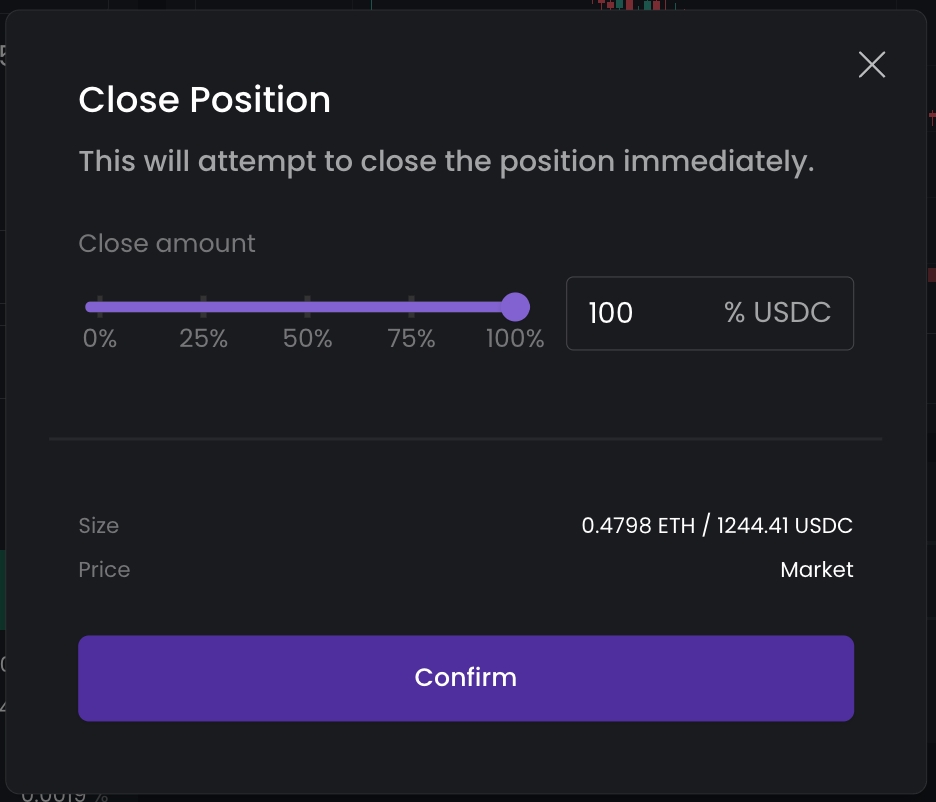Click the Close Position heading
The width and height of the screenshot is (936, 802).
click(204, 100)
